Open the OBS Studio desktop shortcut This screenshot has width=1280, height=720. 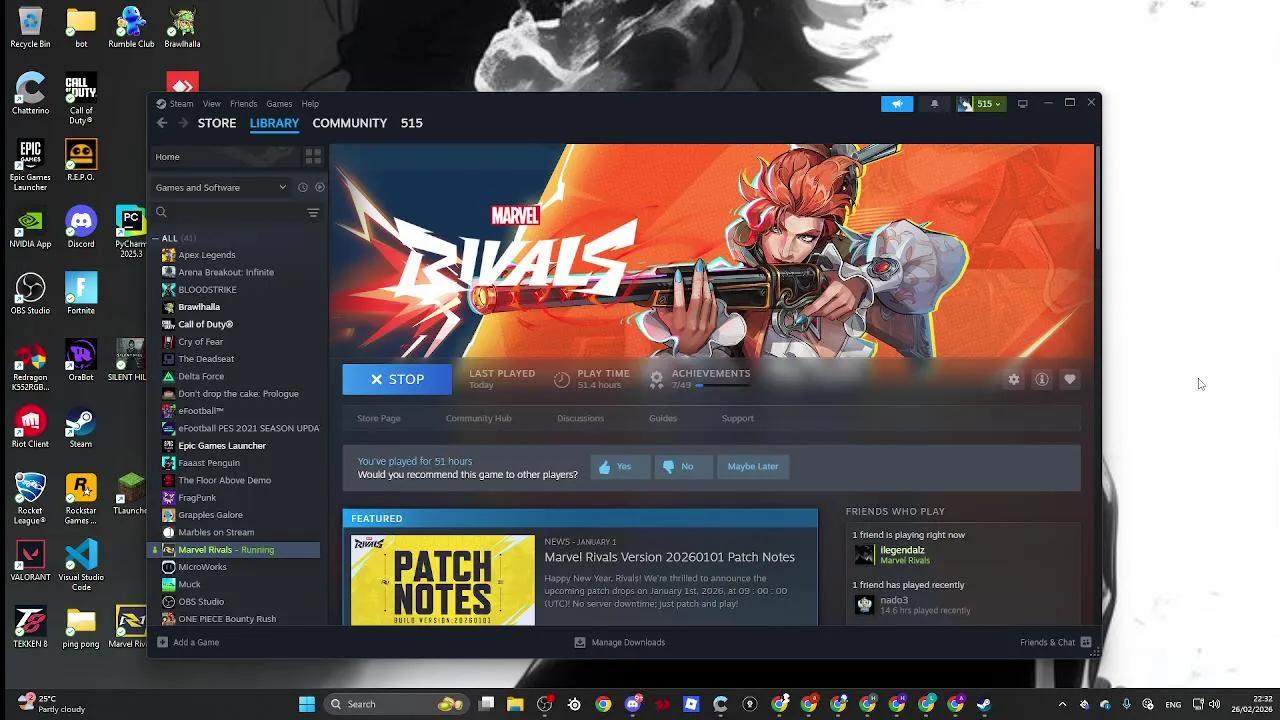(30, 294)
